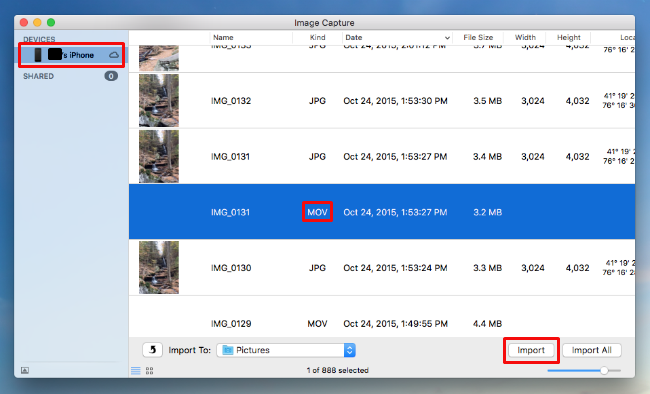Click the Image Capture window title

pos(324,23)
